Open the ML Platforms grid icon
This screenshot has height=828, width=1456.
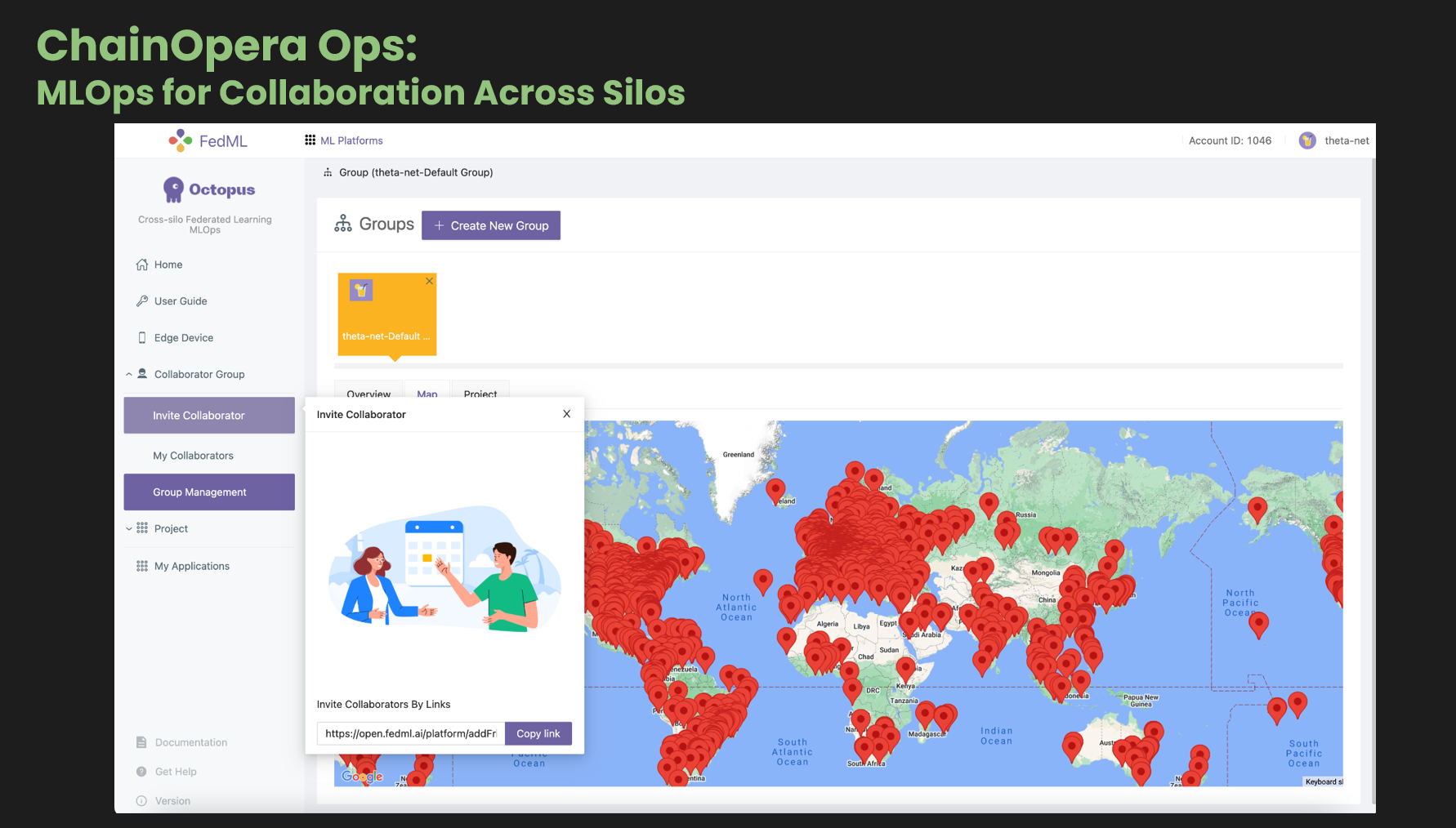pos(310,140)
